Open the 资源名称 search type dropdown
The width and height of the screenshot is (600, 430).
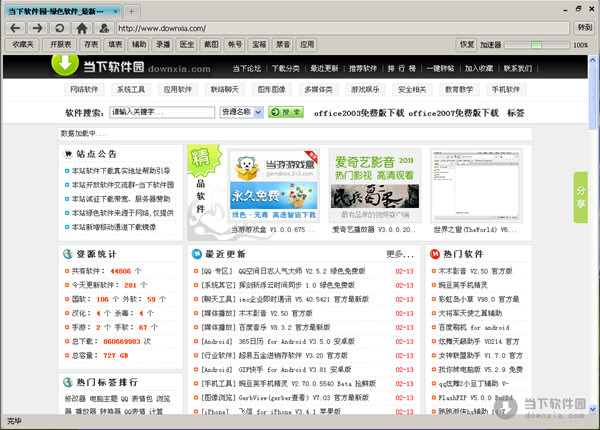(241, 112)
